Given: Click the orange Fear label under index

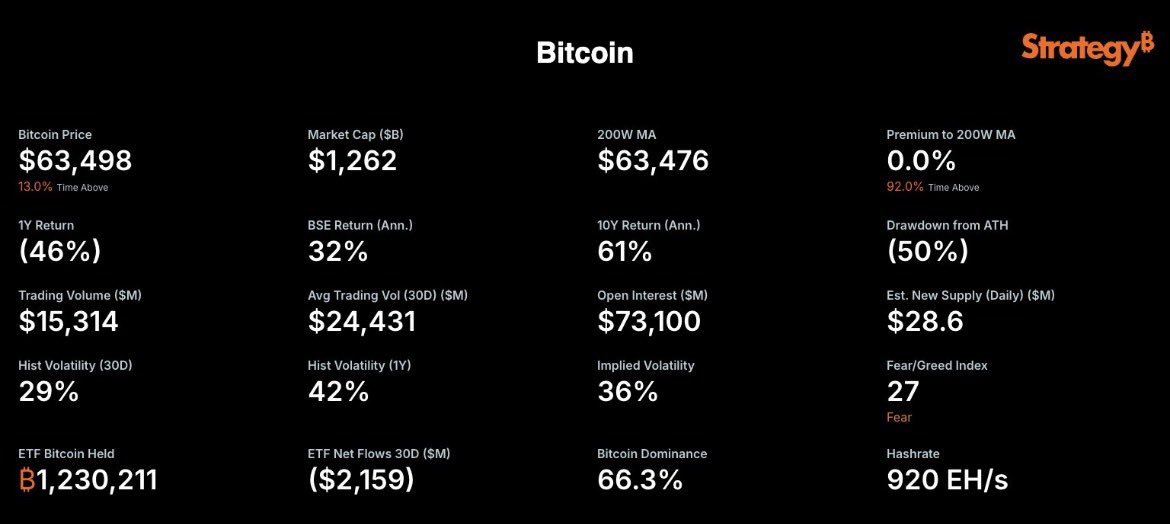Looking at the screenshot, I should click(x=899, y=417).
